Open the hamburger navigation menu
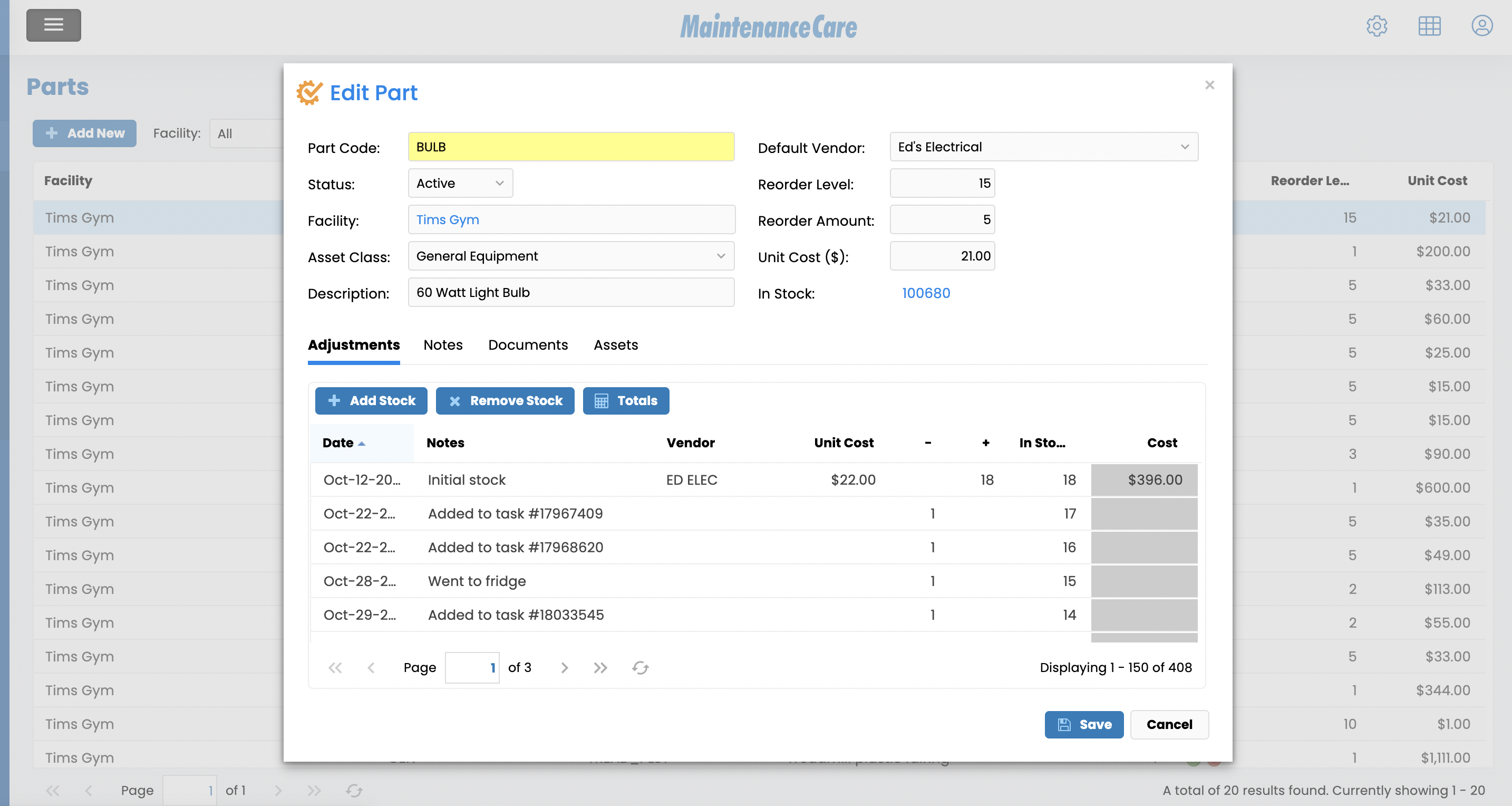The width and height of the screenshot is (1512, 806). [53, 25]
